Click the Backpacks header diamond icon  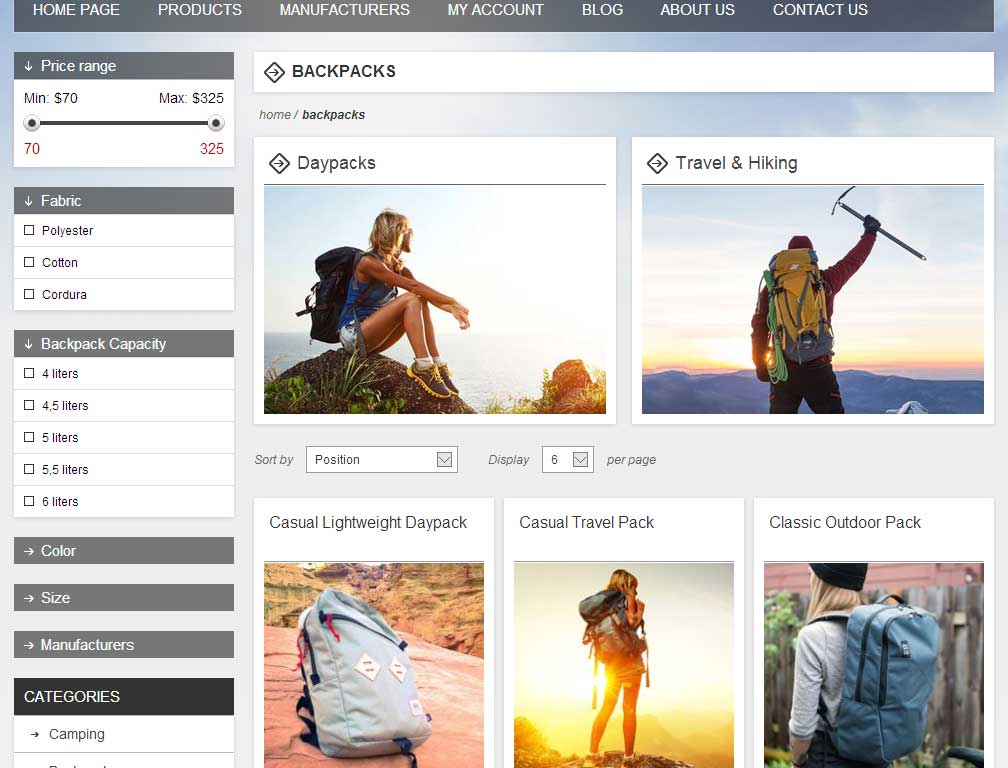point(275,71)
